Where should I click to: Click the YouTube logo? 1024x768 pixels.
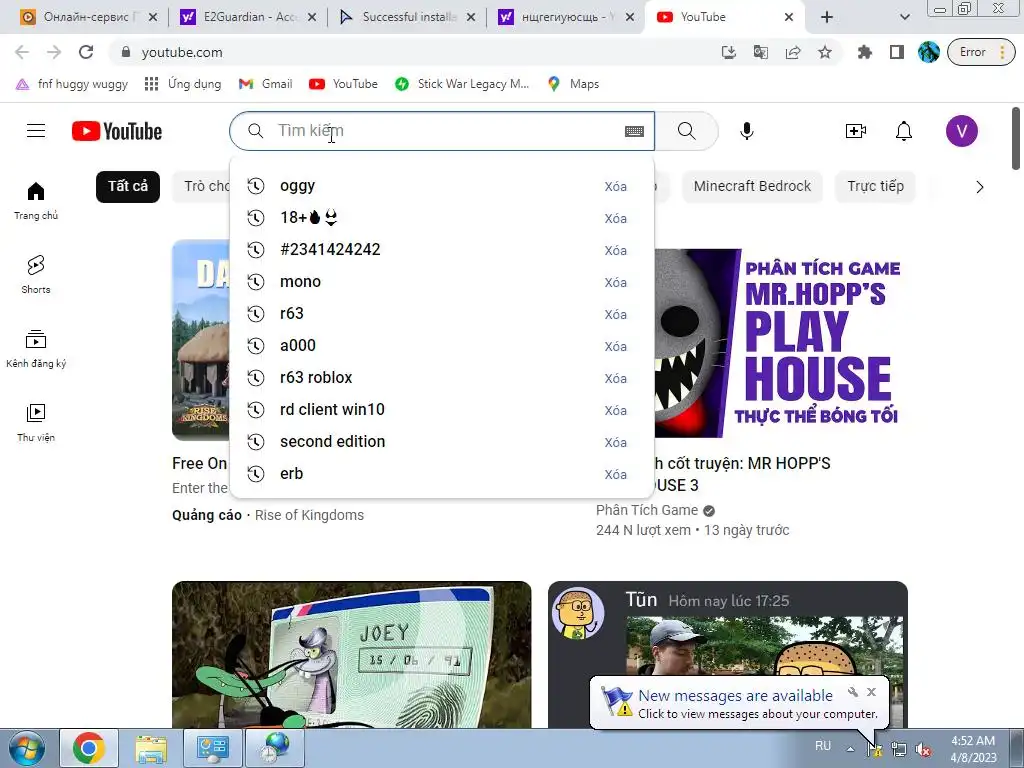click(x=117, y=131)
